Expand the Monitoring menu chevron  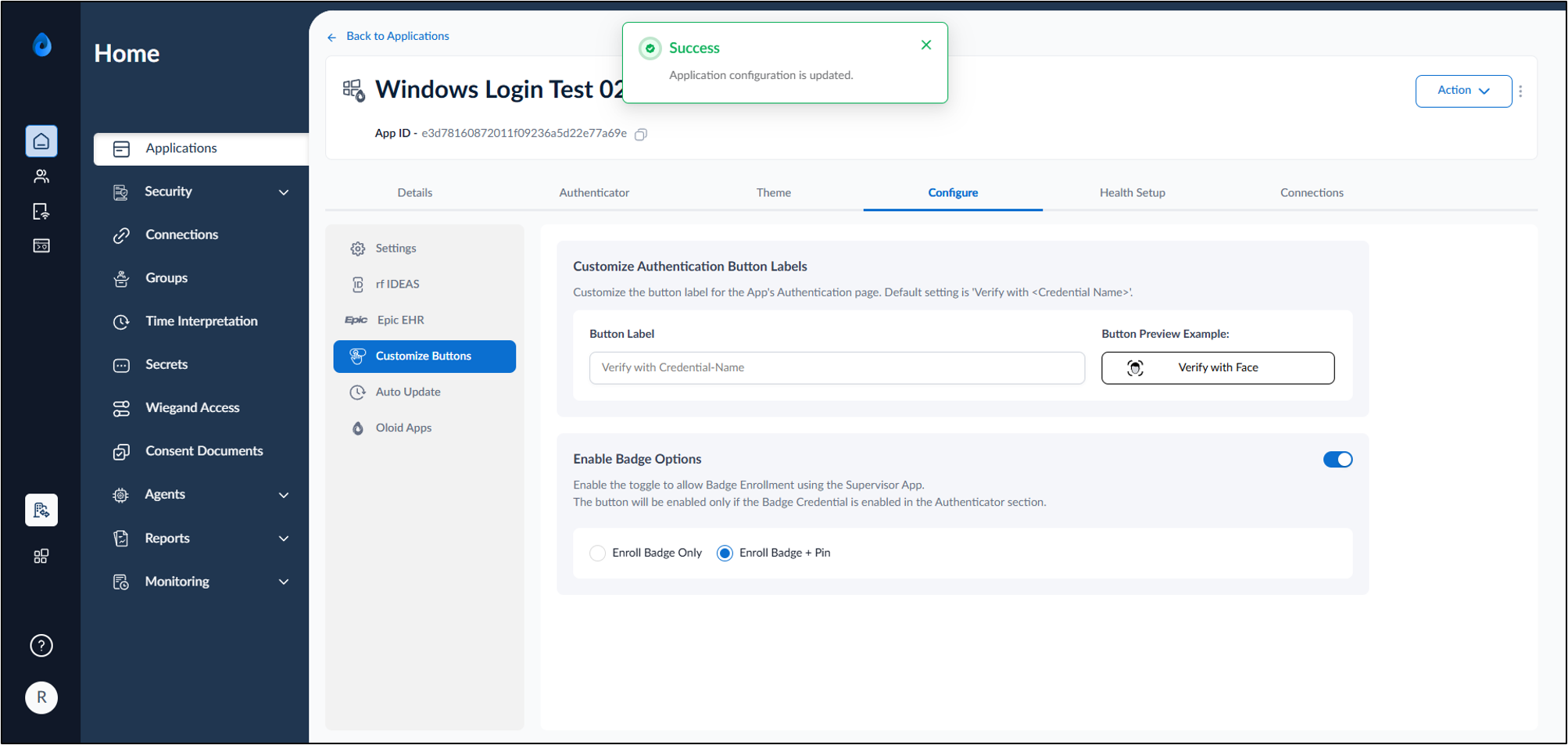(284, 582)
